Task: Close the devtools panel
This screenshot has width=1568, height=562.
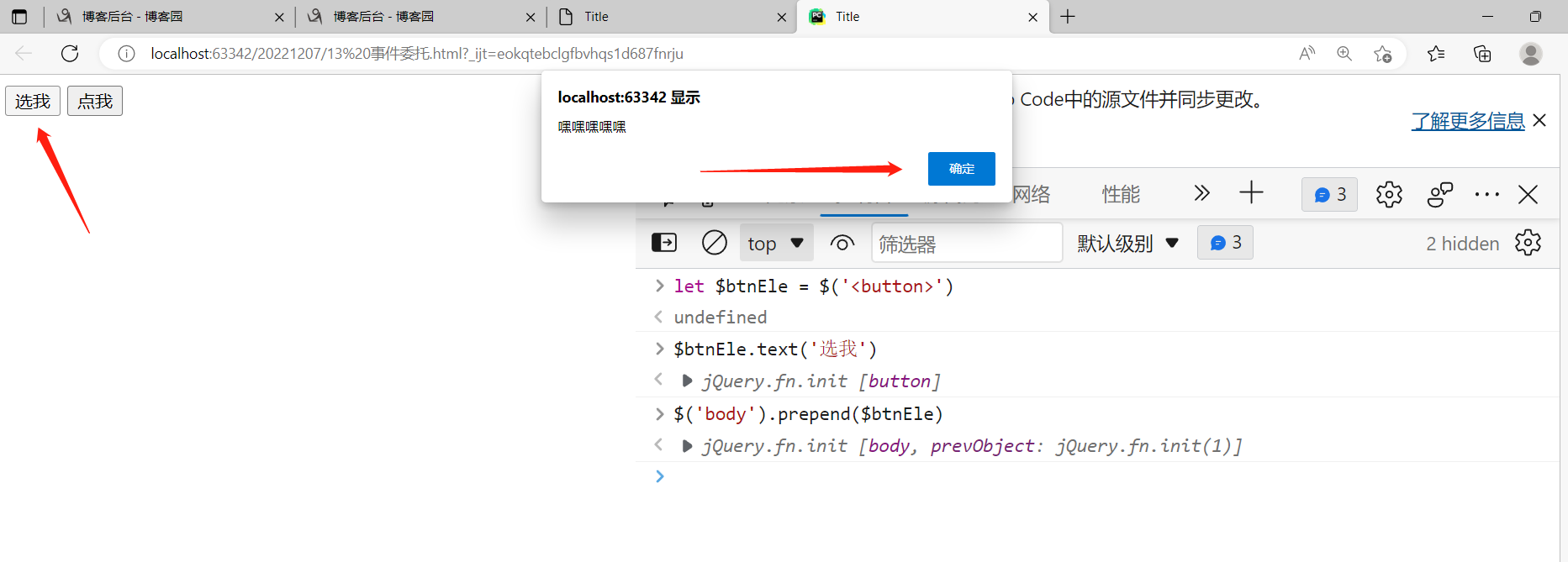Action: point(1528,195)
